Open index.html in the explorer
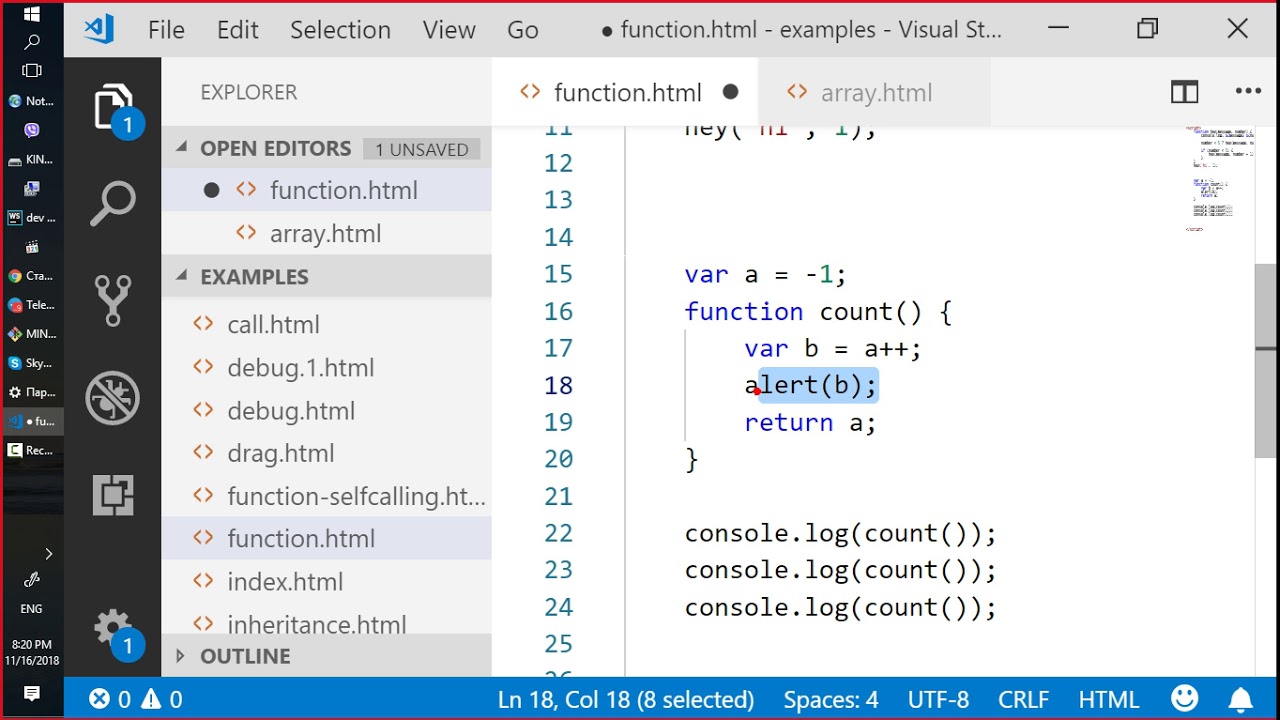 (326, 581)
